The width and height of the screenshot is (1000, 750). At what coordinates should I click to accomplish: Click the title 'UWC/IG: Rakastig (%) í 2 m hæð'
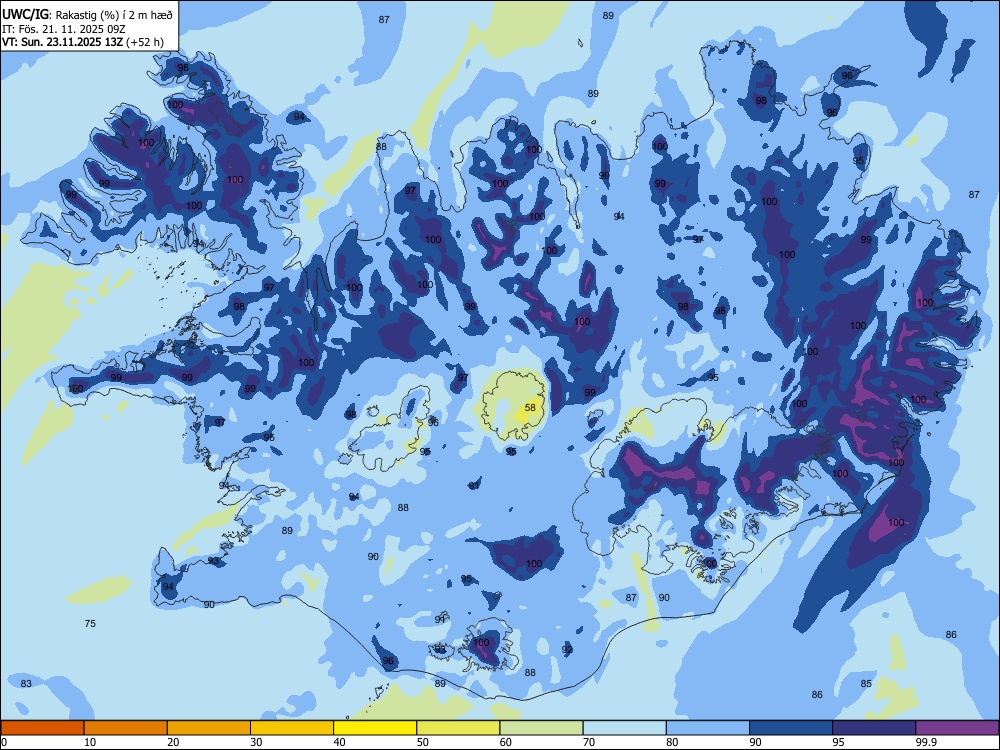(x=87, y=15)
